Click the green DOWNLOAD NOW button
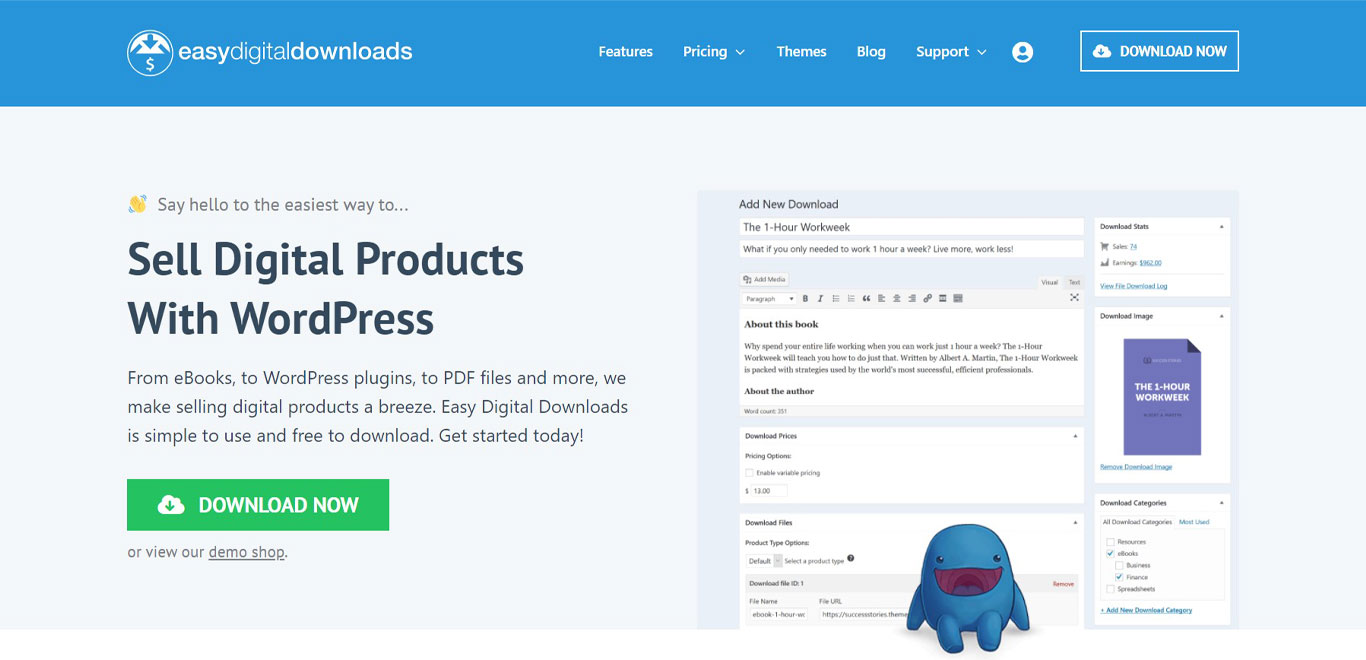Viewport: 1366px width, 660px height. click(x=258, y=505)
